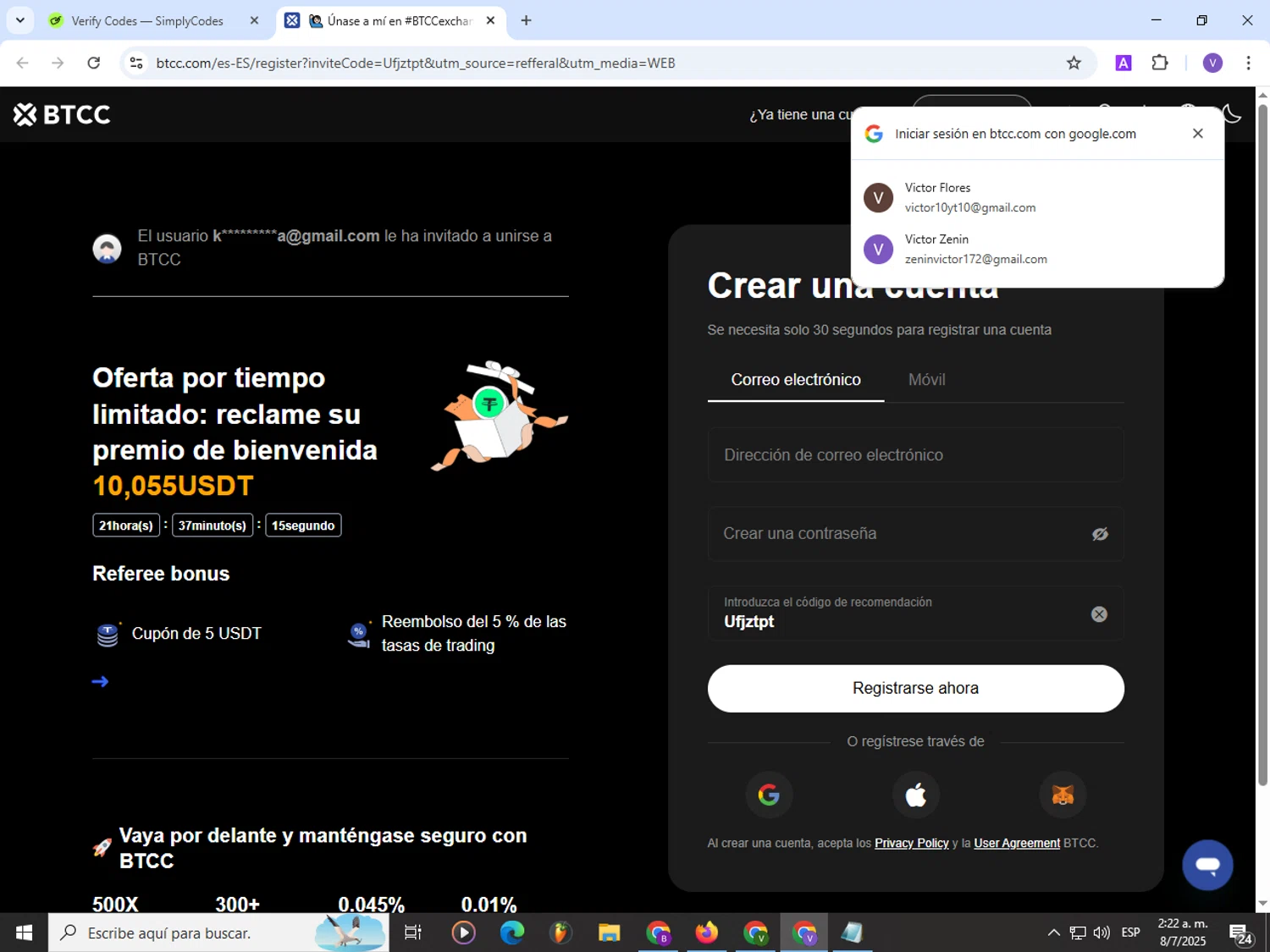Open File Explorer from taskbar
The image size is (1270, 952).
pos(609,933)
